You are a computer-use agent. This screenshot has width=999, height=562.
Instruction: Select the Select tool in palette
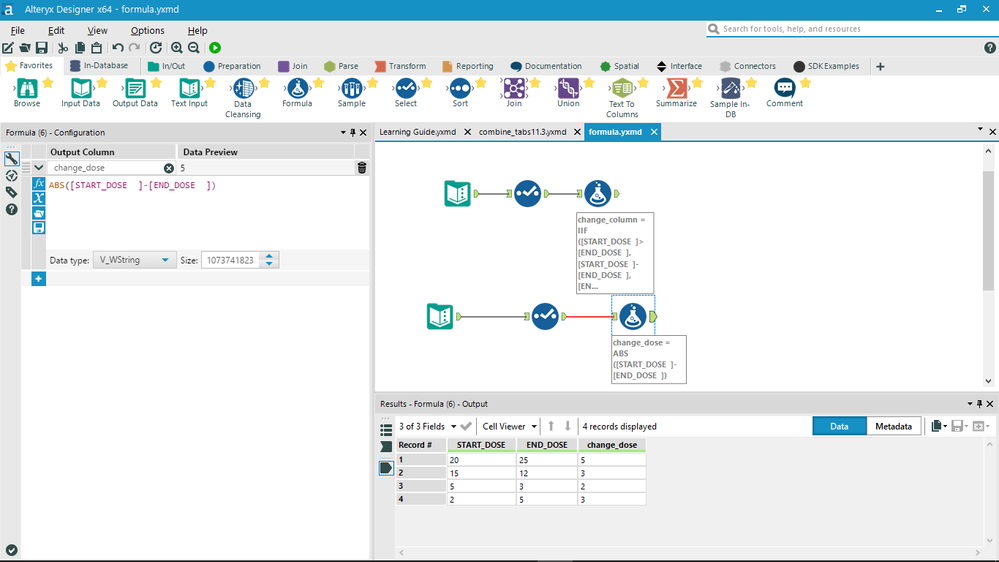tap(405, 92)
